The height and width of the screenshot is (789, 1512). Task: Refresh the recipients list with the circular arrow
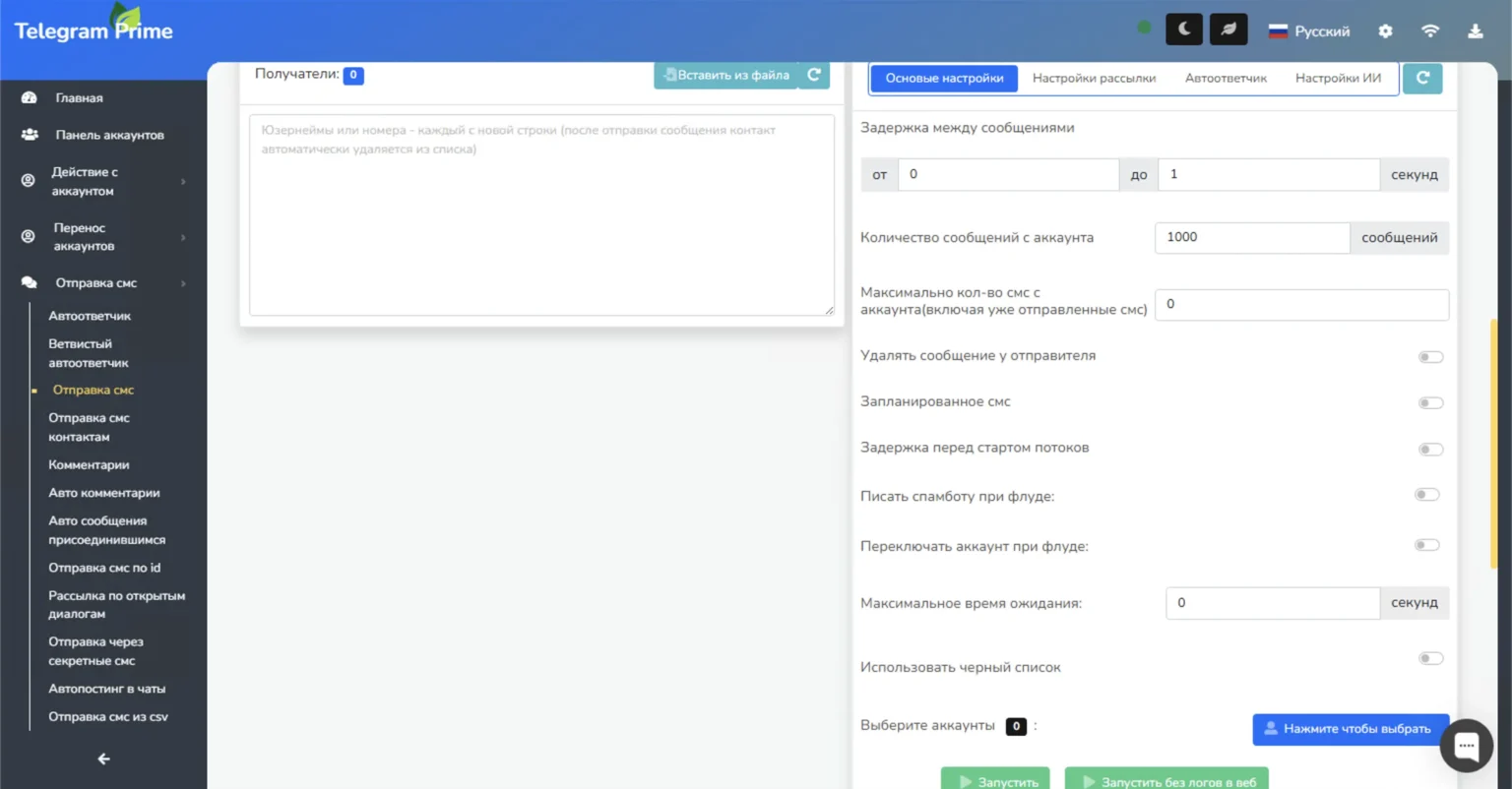814,74
